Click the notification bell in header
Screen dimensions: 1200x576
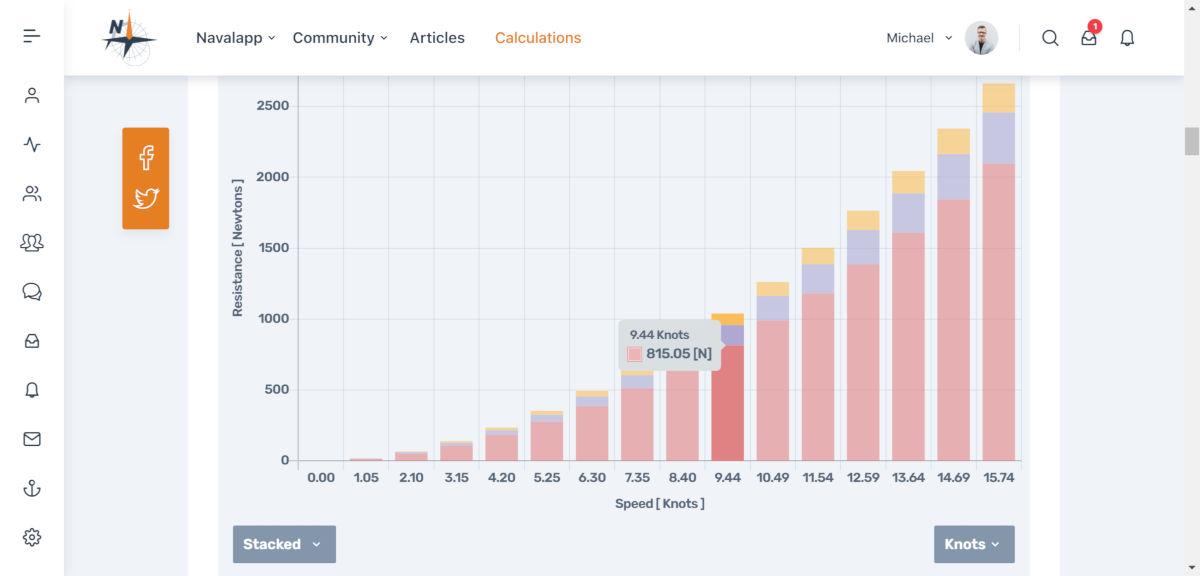(x=1127, y=38)
